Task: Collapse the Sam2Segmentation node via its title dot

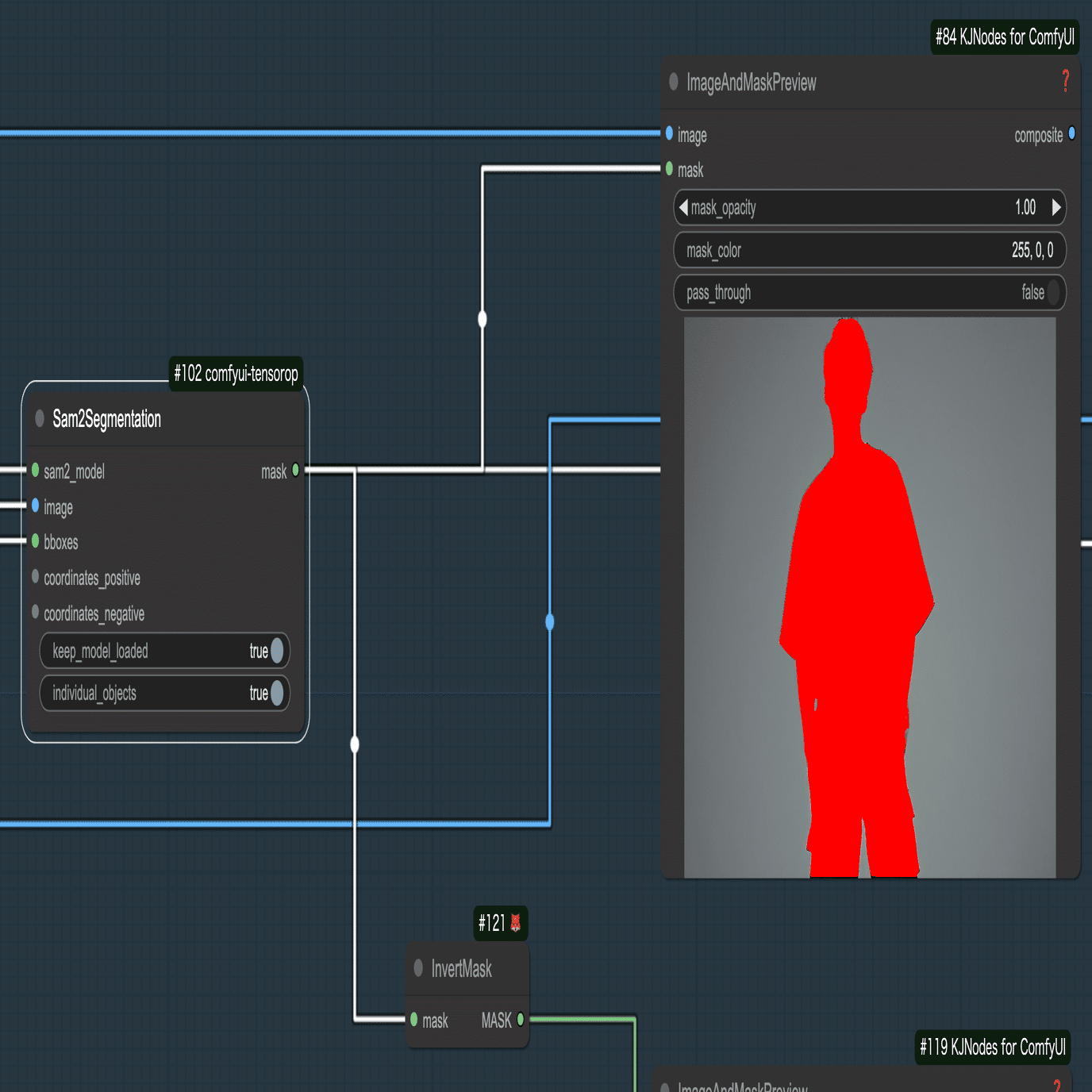Action: (40, 418)
